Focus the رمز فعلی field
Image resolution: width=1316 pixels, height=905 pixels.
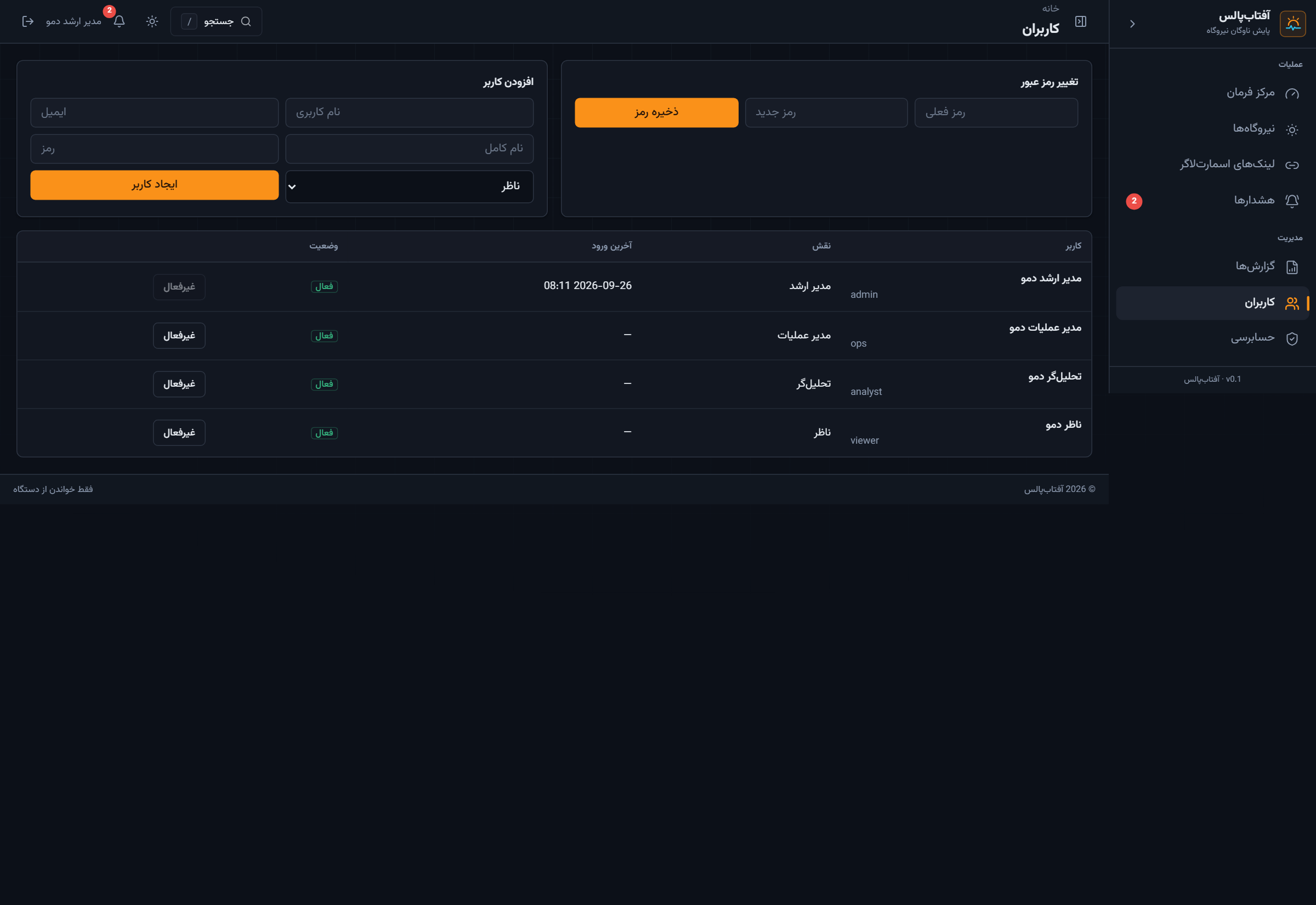click(x=996, y=112)
